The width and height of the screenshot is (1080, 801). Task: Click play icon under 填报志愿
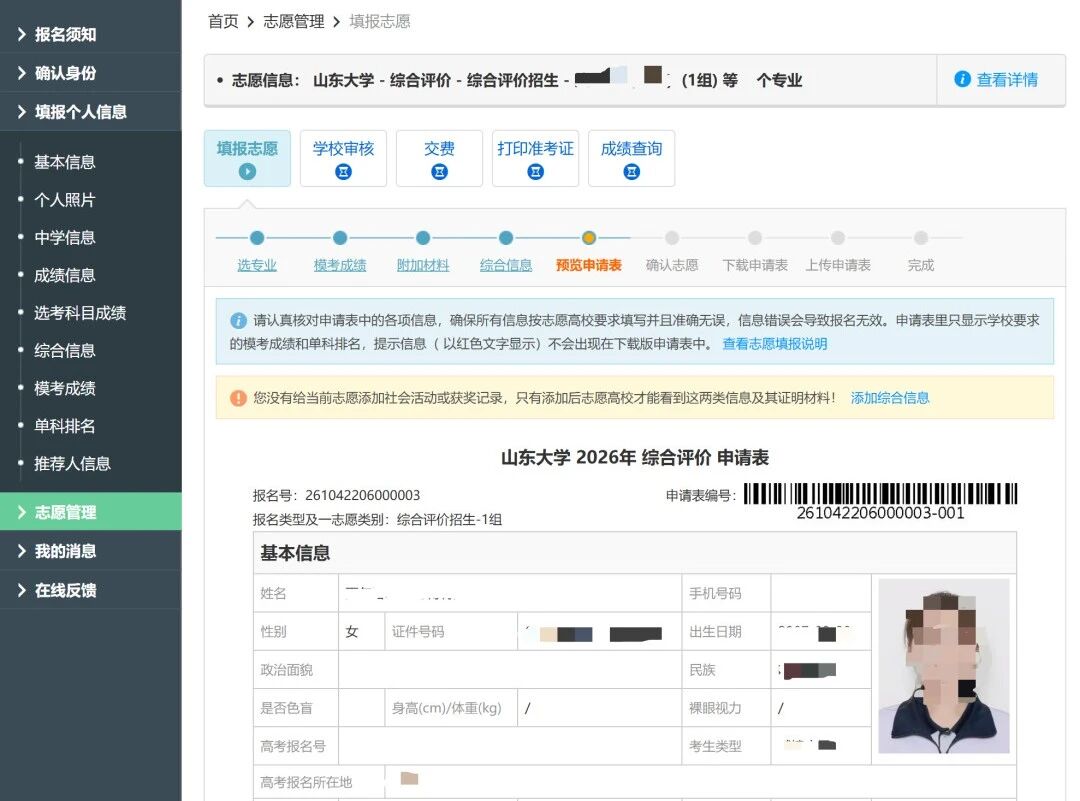tap(247, 171)
